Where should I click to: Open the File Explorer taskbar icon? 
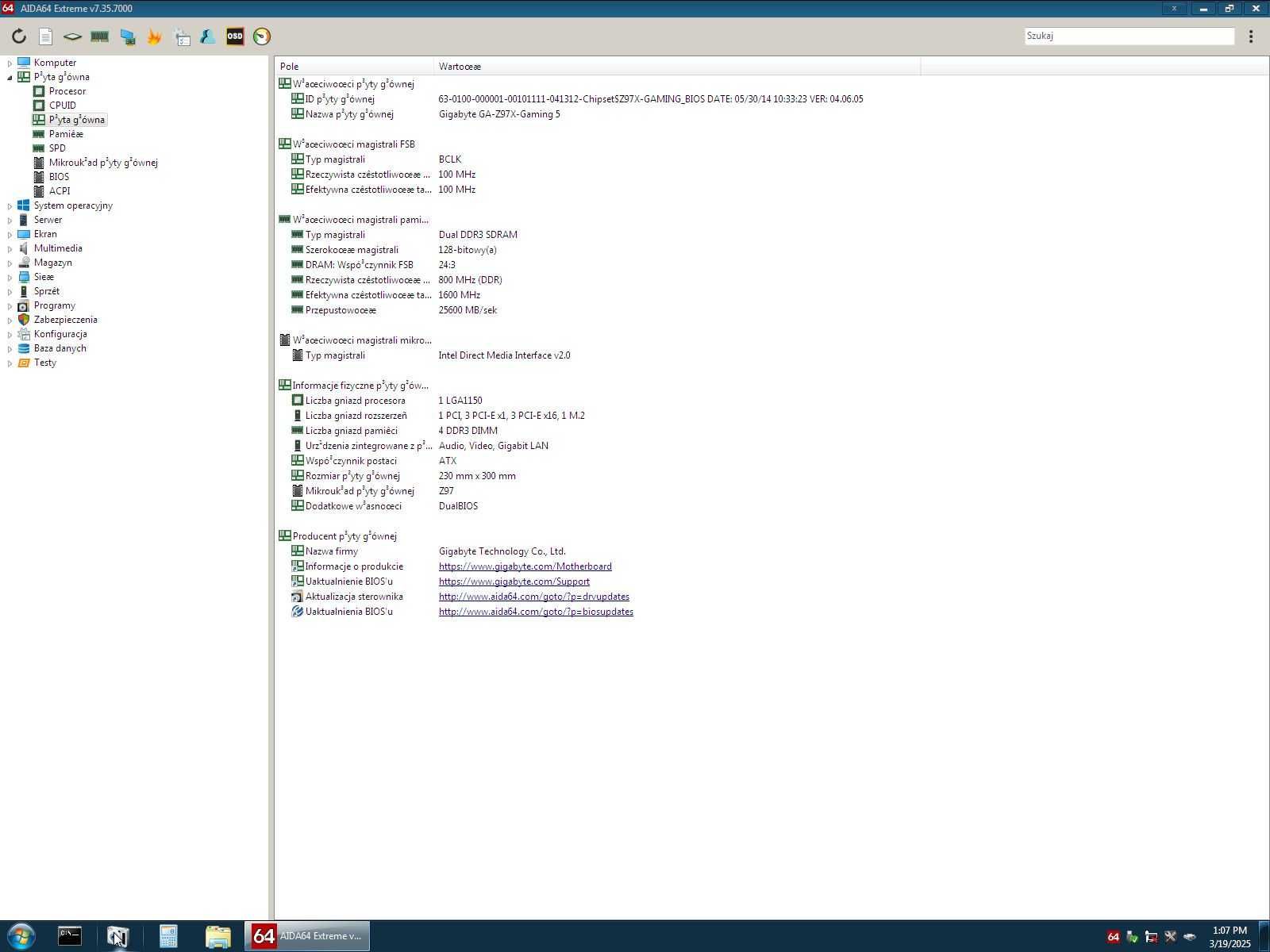[217, 937]
